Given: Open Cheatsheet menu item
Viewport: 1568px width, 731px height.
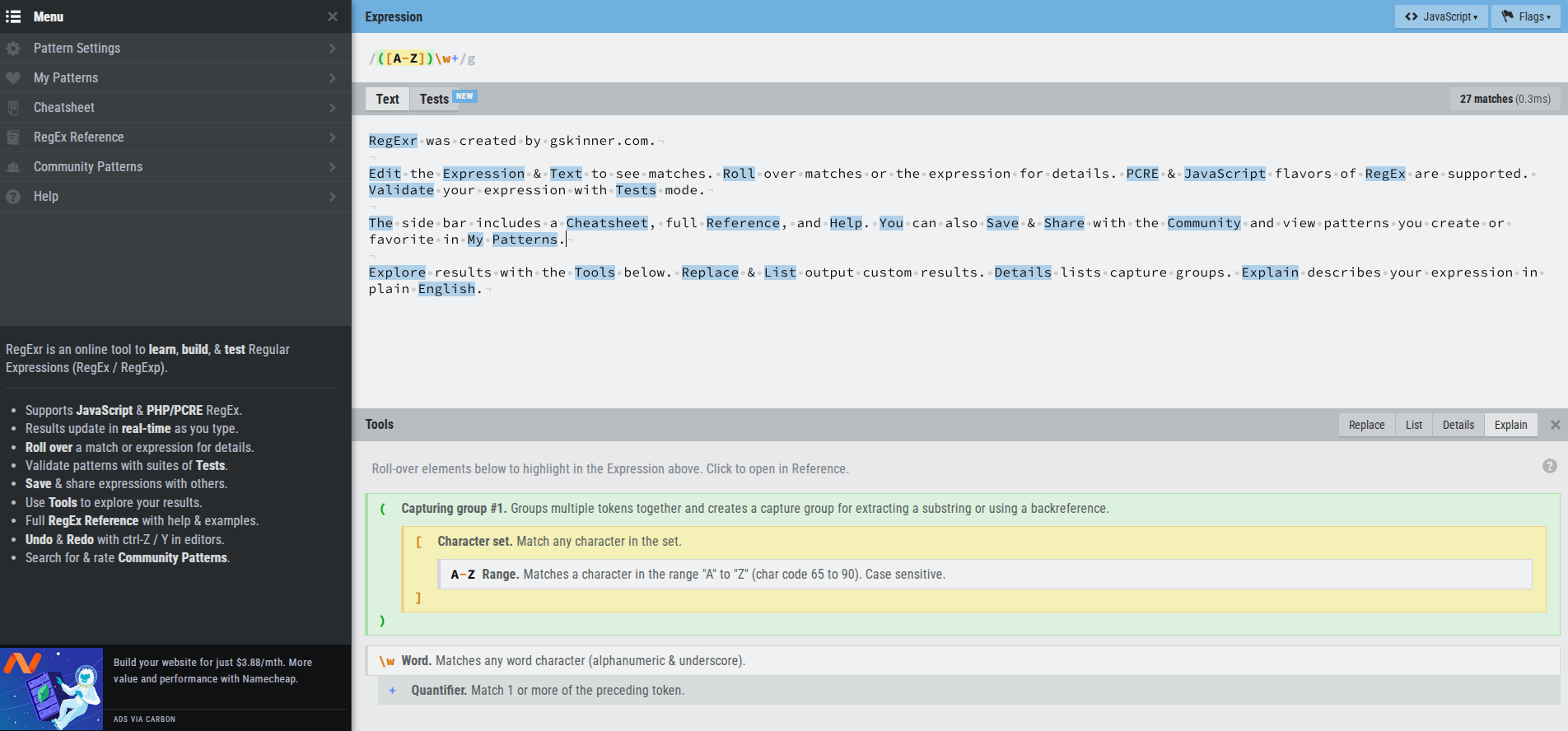Looking at the screenshot, I should point(175,108).
